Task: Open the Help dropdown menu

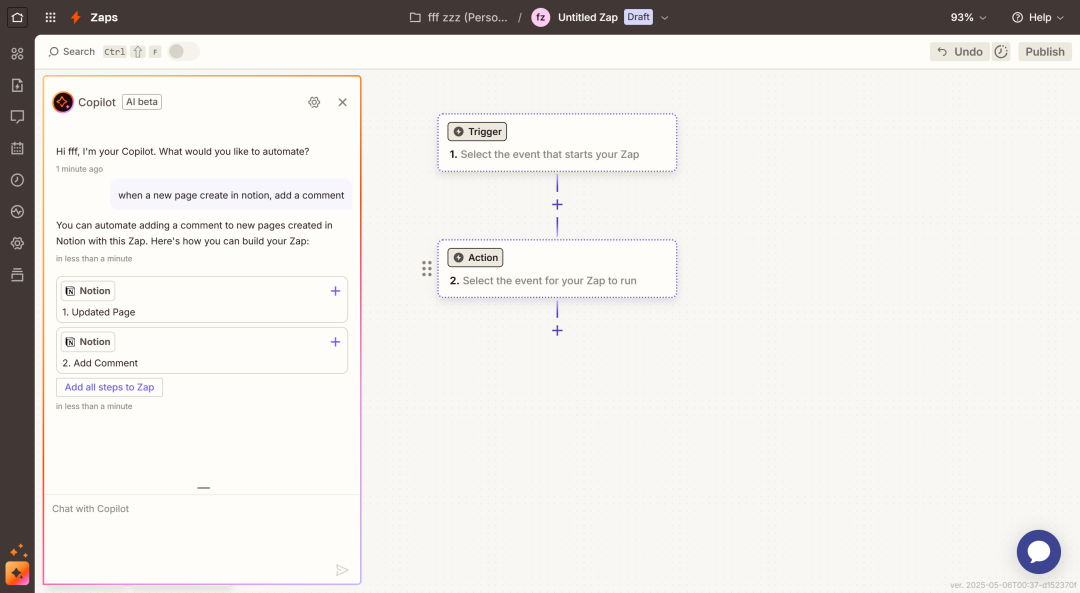Action: [x=1038, y=17]
